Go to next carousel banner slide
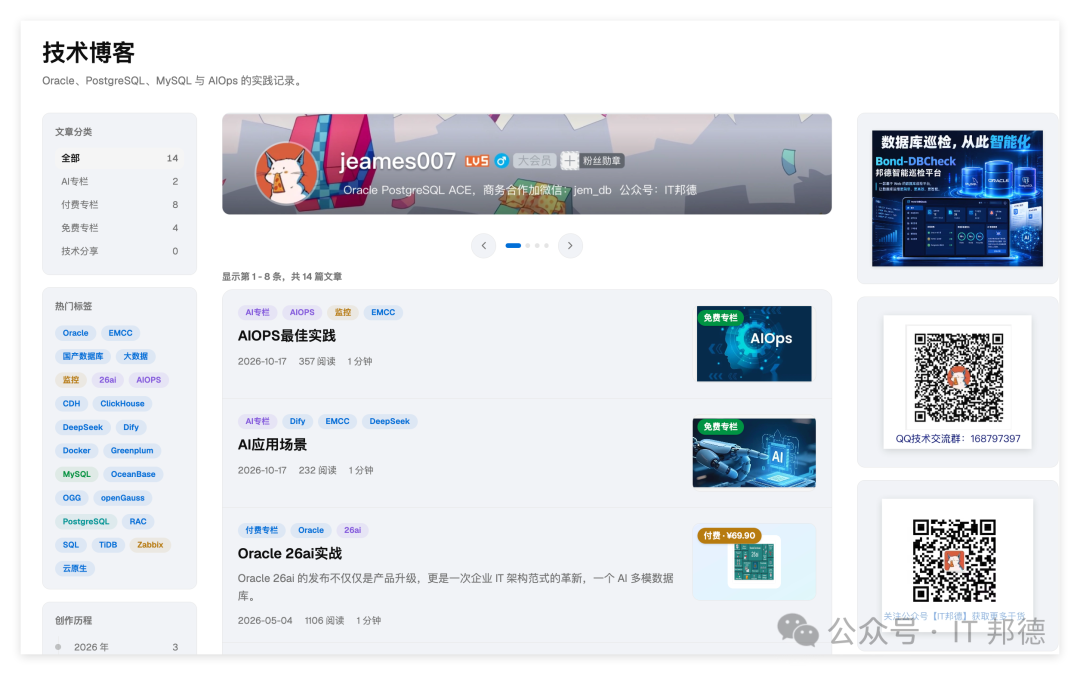The height and width of the screenshot is (675, 1080). 570,245
